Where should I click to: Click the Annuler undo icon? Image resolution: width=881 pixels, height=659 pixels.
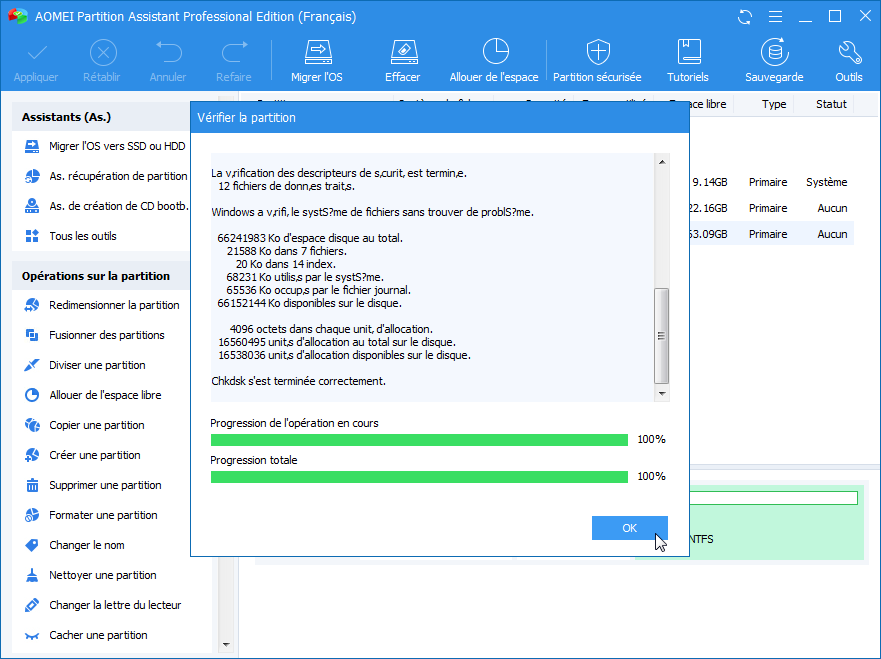point(169,52)
